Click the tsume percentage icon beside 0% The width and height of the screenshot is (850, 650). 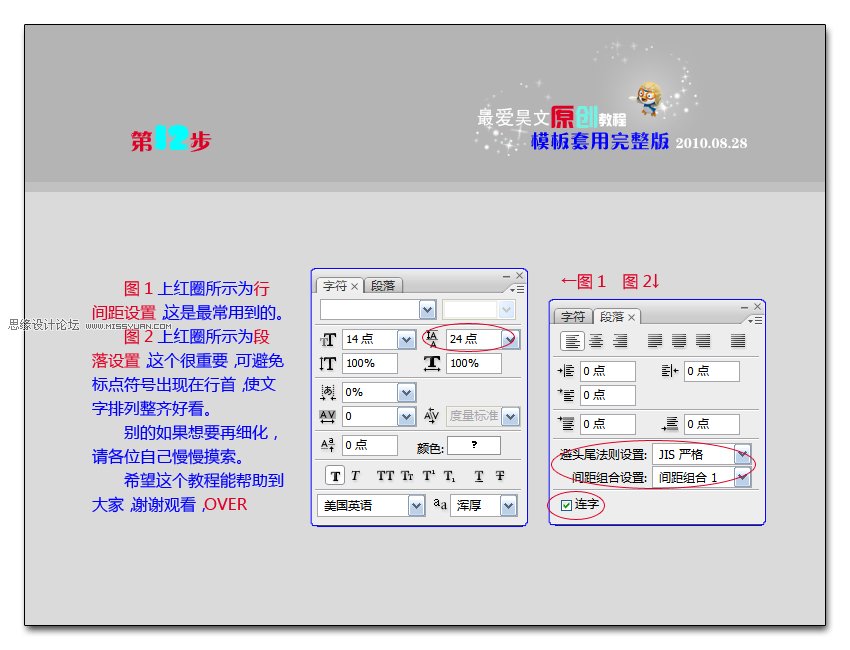pos(327,392)
